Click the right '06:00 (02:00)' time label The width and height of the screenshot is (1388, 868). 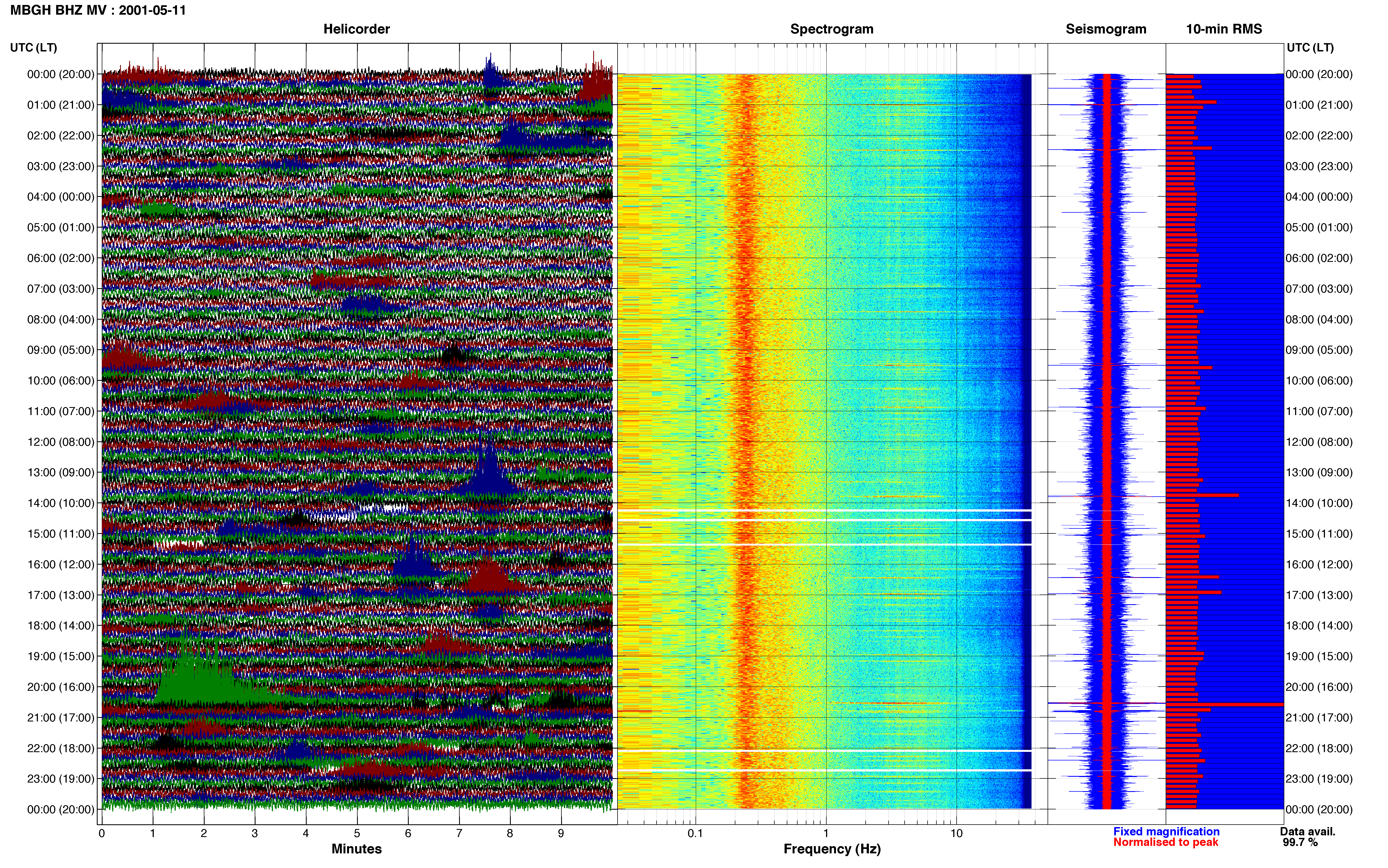(x=1319, y=258)
